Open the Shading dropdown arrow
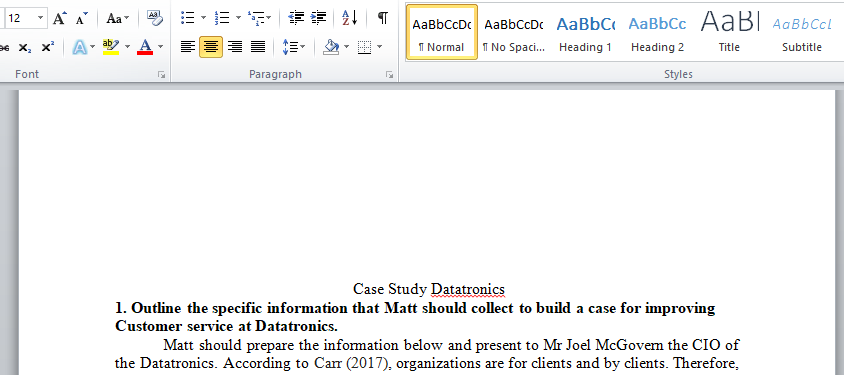This screenshot has height=375, width=844. (x=346, y=47)
